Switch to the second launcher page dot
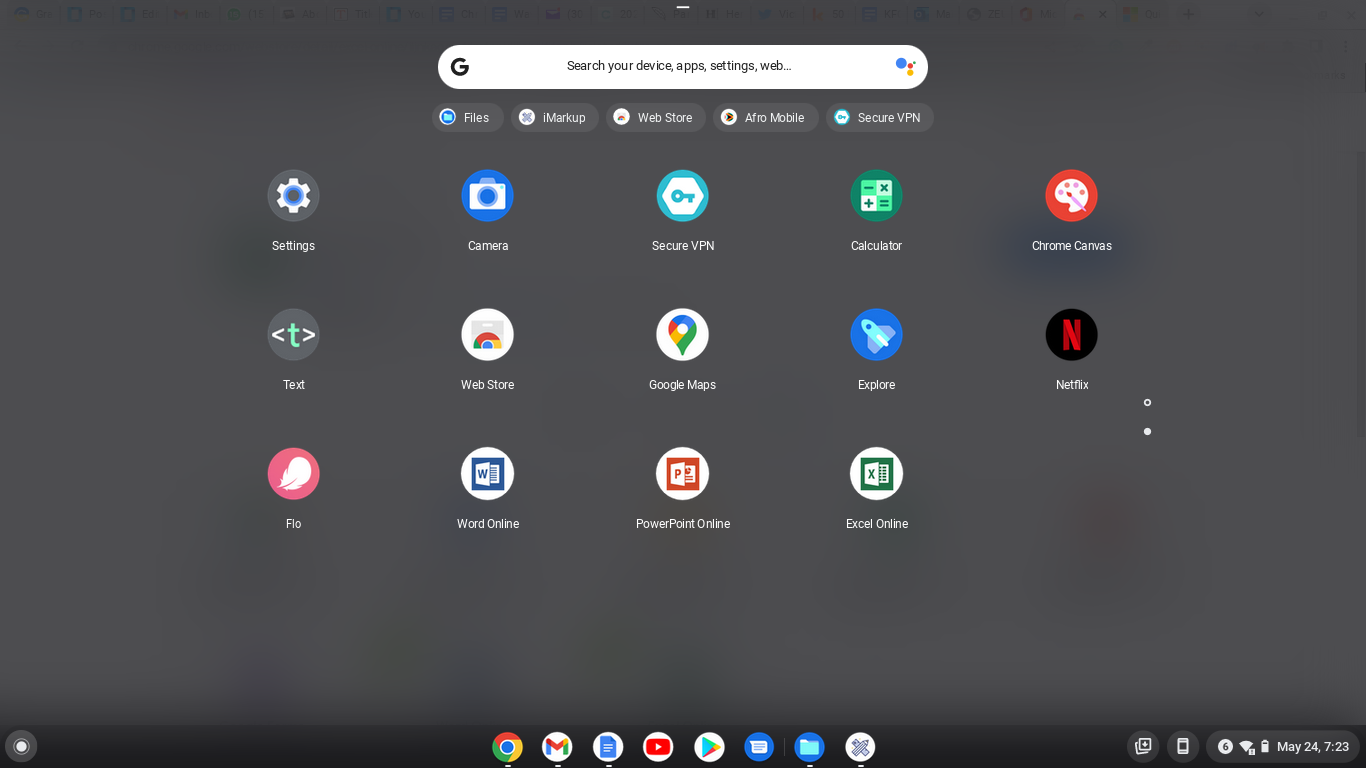Viewport: 1366px width, 768px height. (1147, 431)
